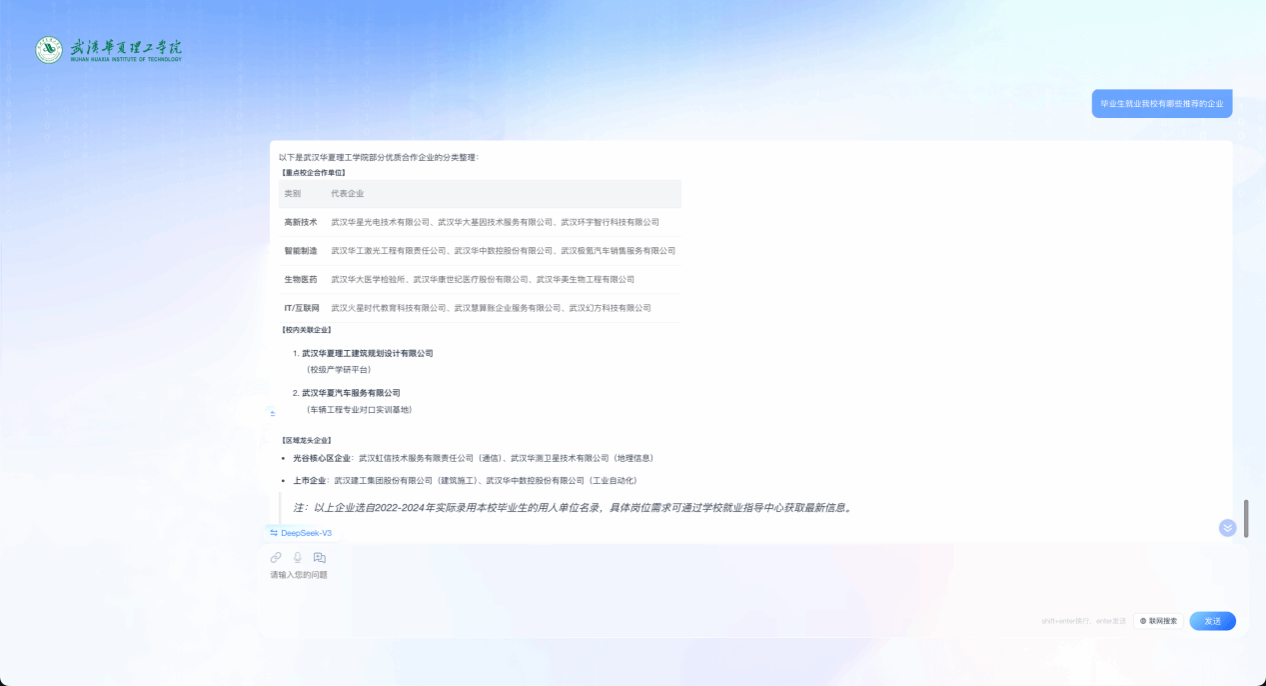Open the DeepSeek-V3 model switcher
This screenshot has width=1266, height=686.
click(305, 533)
